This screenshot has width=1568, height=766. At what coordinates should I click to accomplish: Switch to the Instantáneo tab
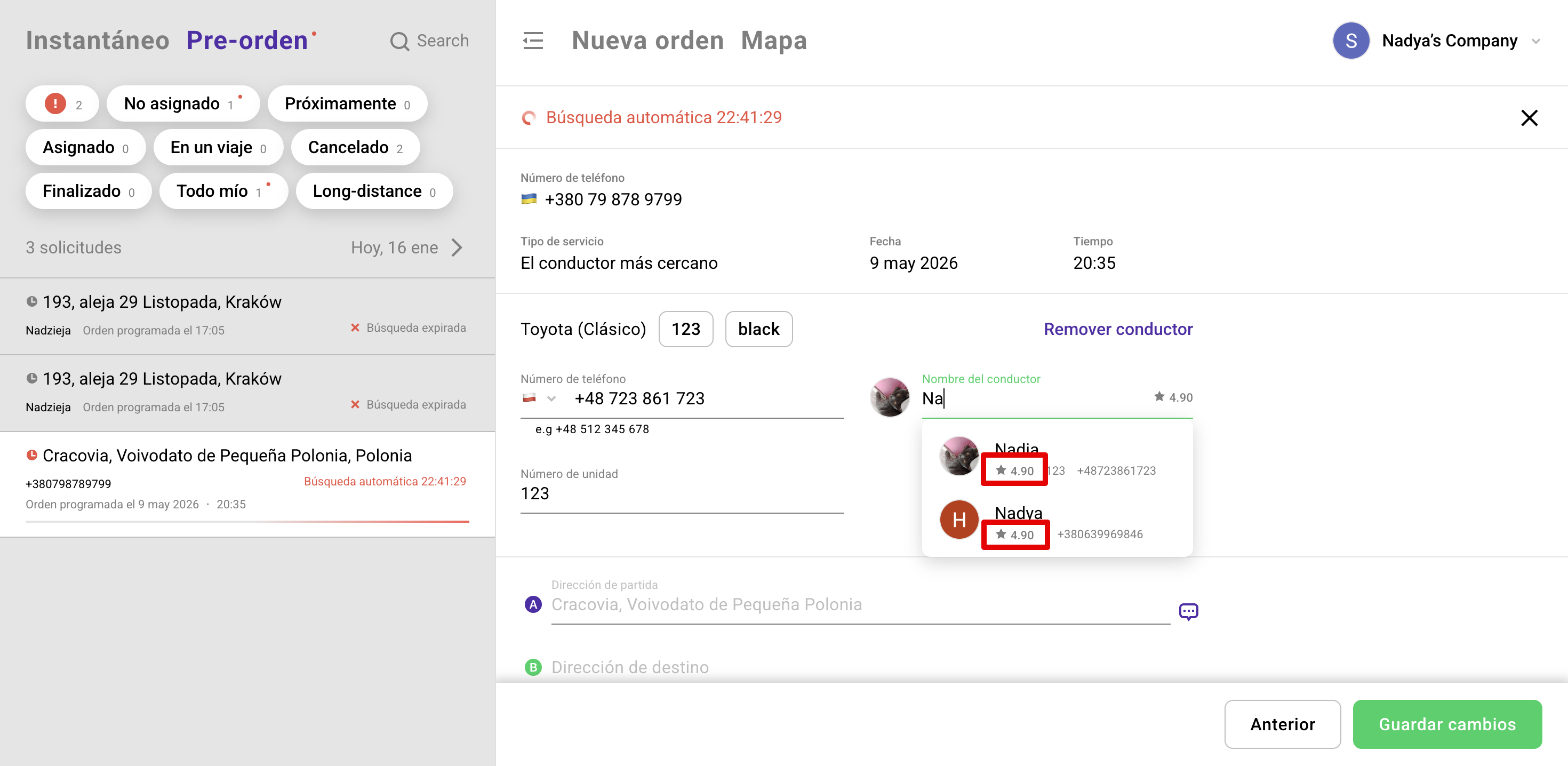[x=98, y=41]
